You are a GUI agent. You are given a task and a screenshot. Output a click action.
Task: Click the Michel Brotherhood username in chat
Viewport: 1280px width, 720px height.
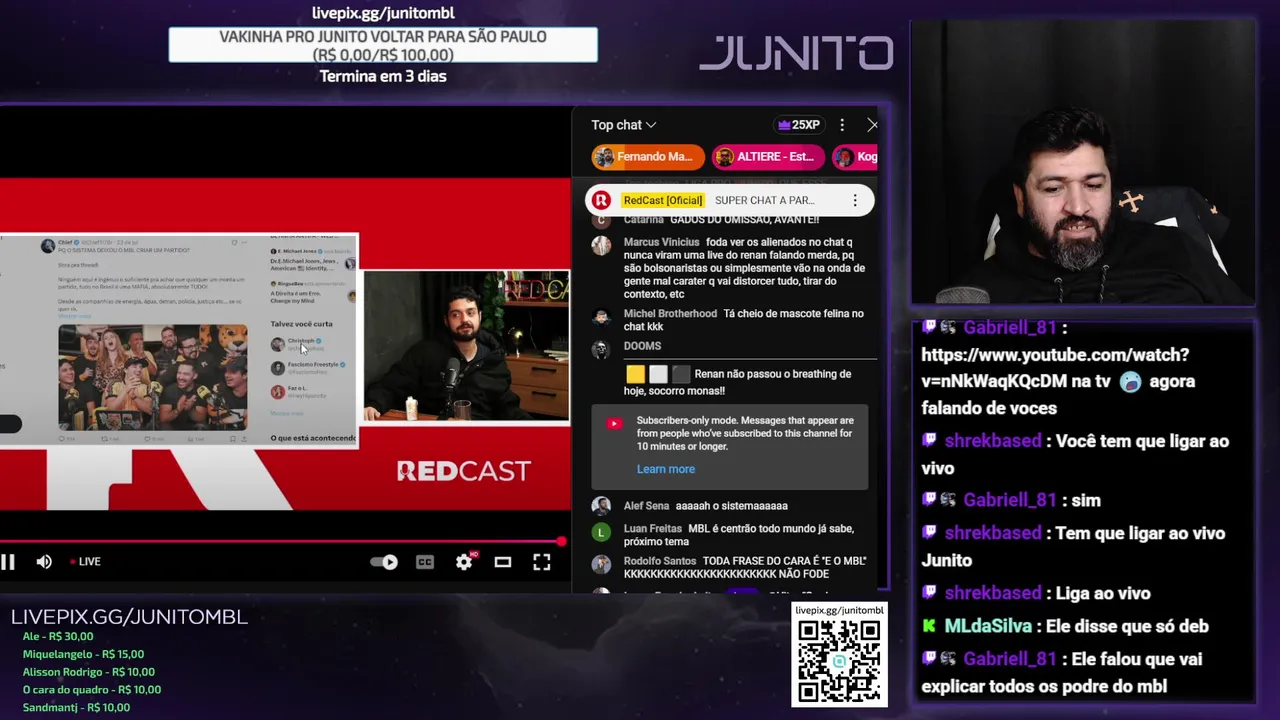click(x=670, y=314)
